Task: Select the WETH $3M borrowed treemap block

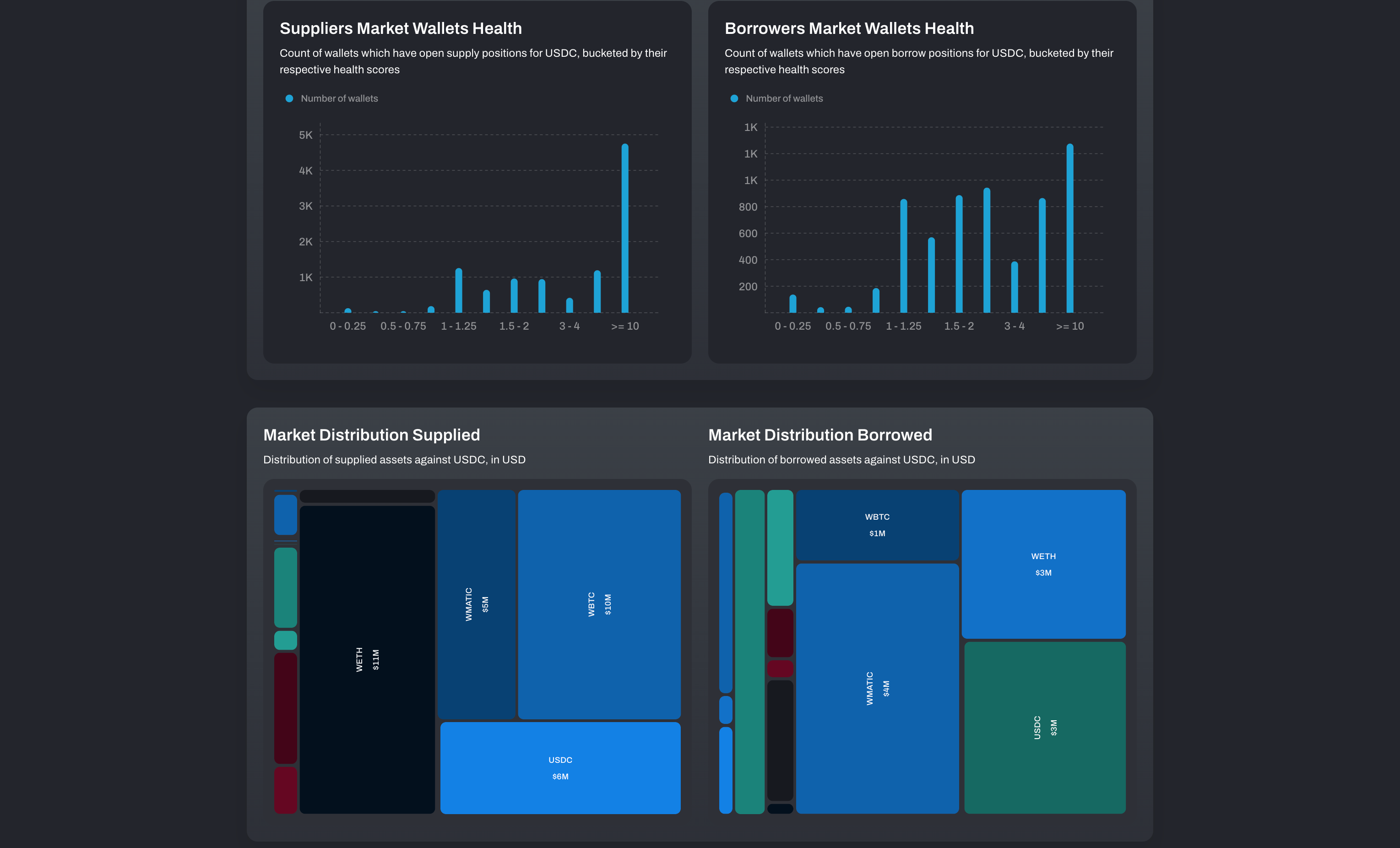Action: pyautogui.click(x=1043, y=564)
